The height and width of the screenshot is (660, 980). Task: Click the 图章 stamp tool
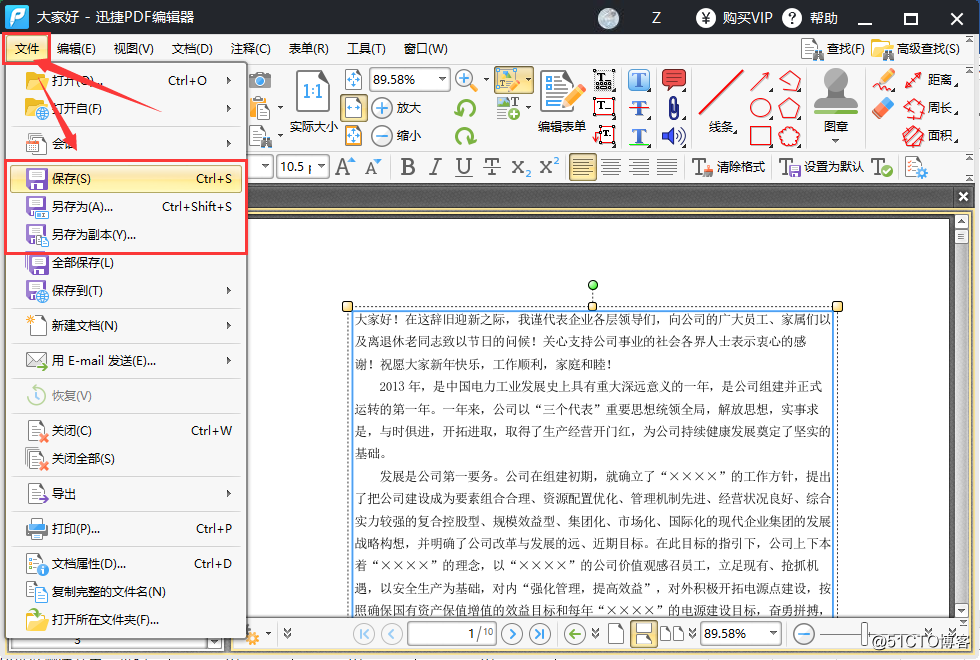coord(836,103)
